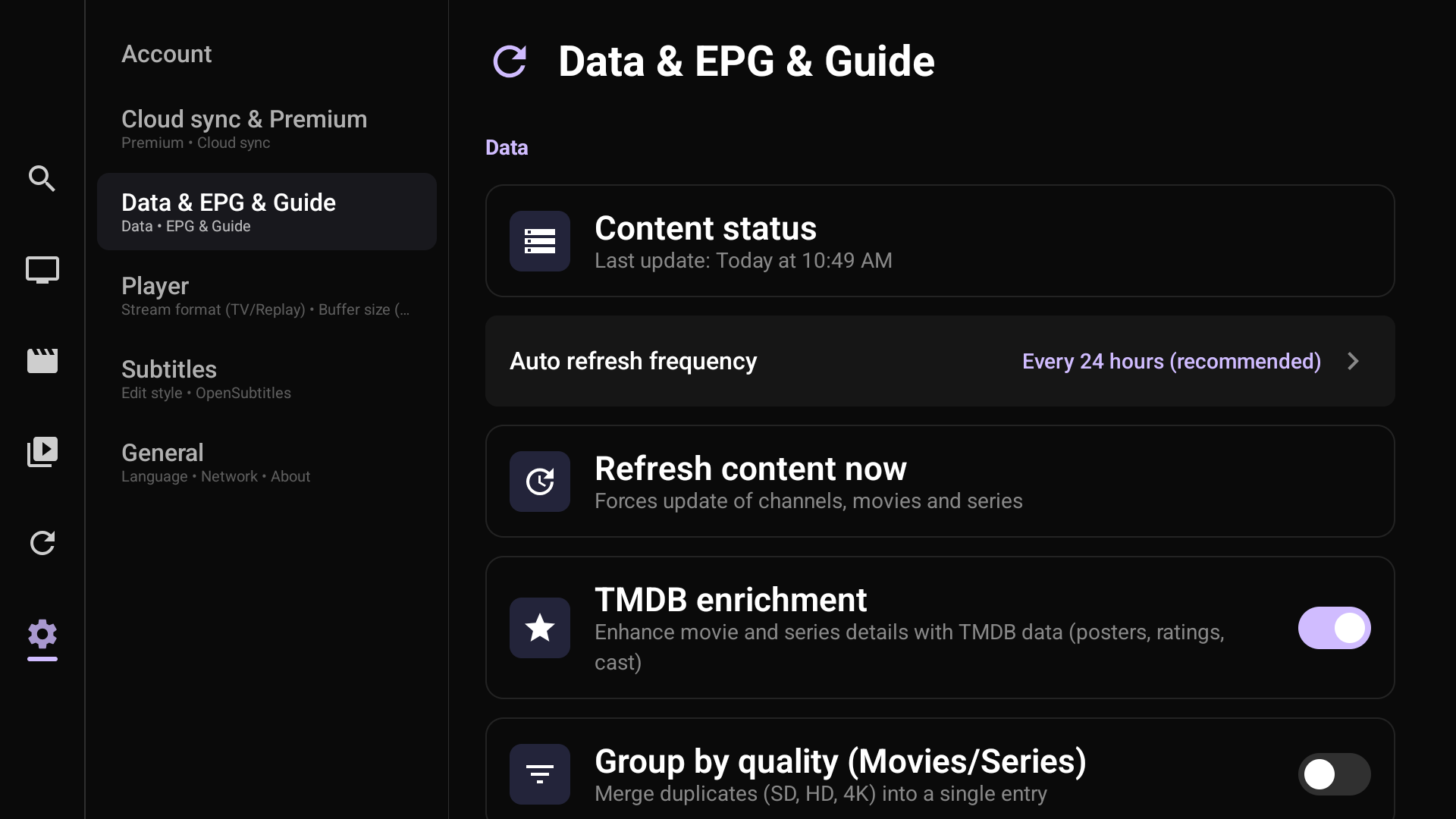Select the search icon in the sidebar
The height and width of the screenshot is (819, 1456).
coord(42,178)
